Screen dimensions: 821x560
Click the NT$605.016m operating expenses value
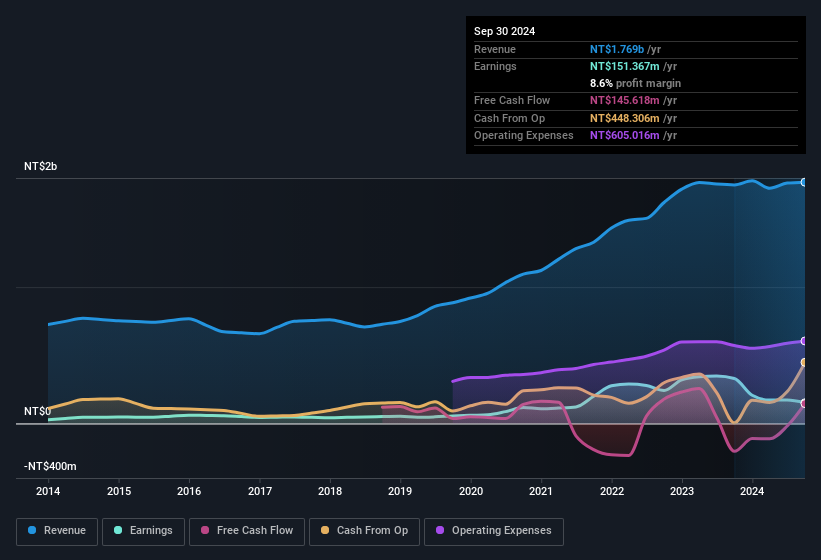[625, 136]
